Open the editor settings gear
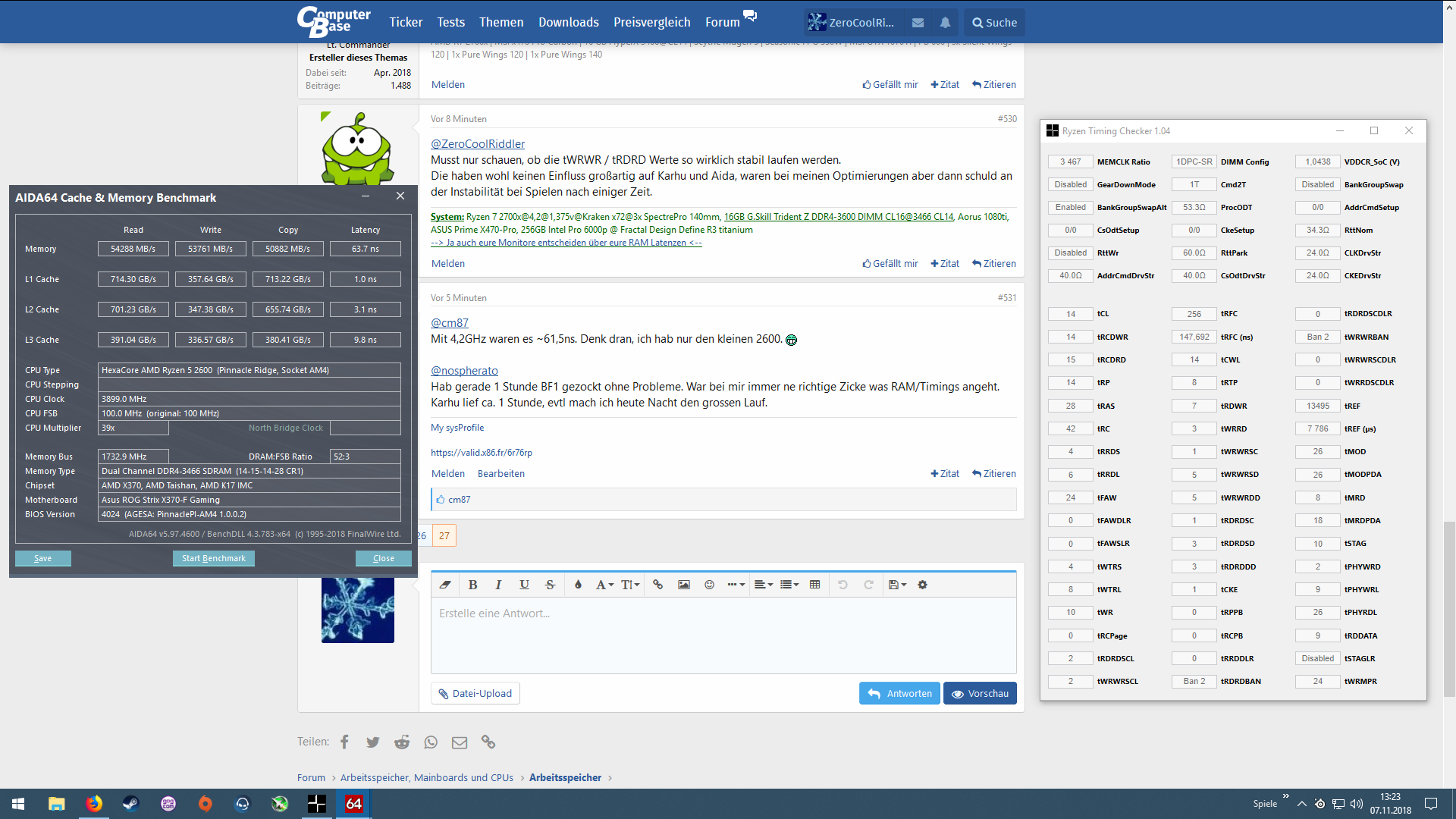The width and height of the screenshot is (1456, 819). [923, 585]
